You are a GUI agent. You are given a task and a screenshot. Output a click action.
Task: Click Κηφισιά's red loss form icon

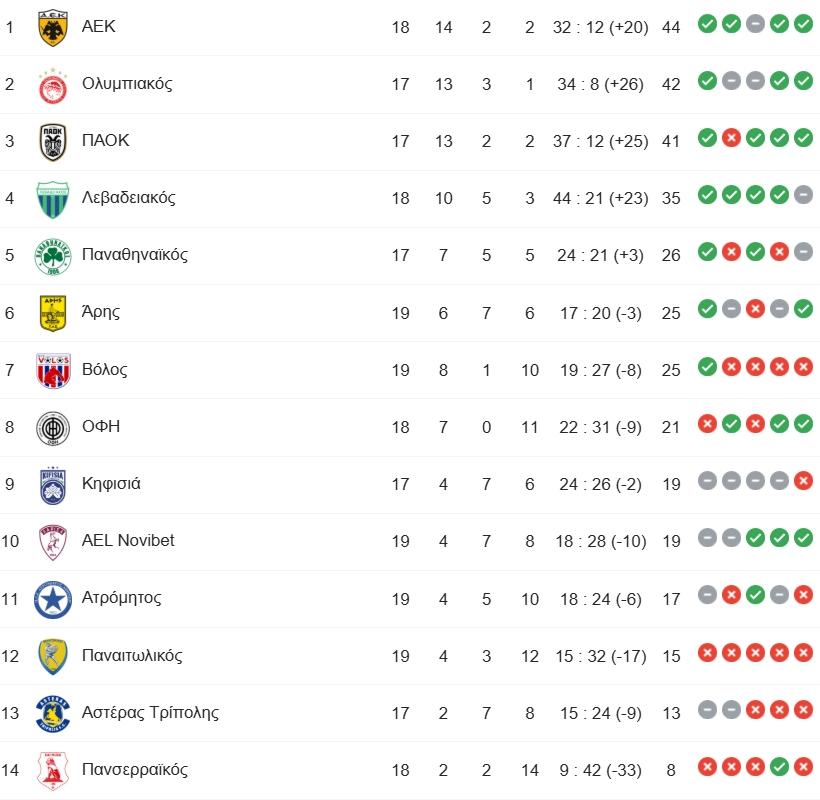coord(803,481)
